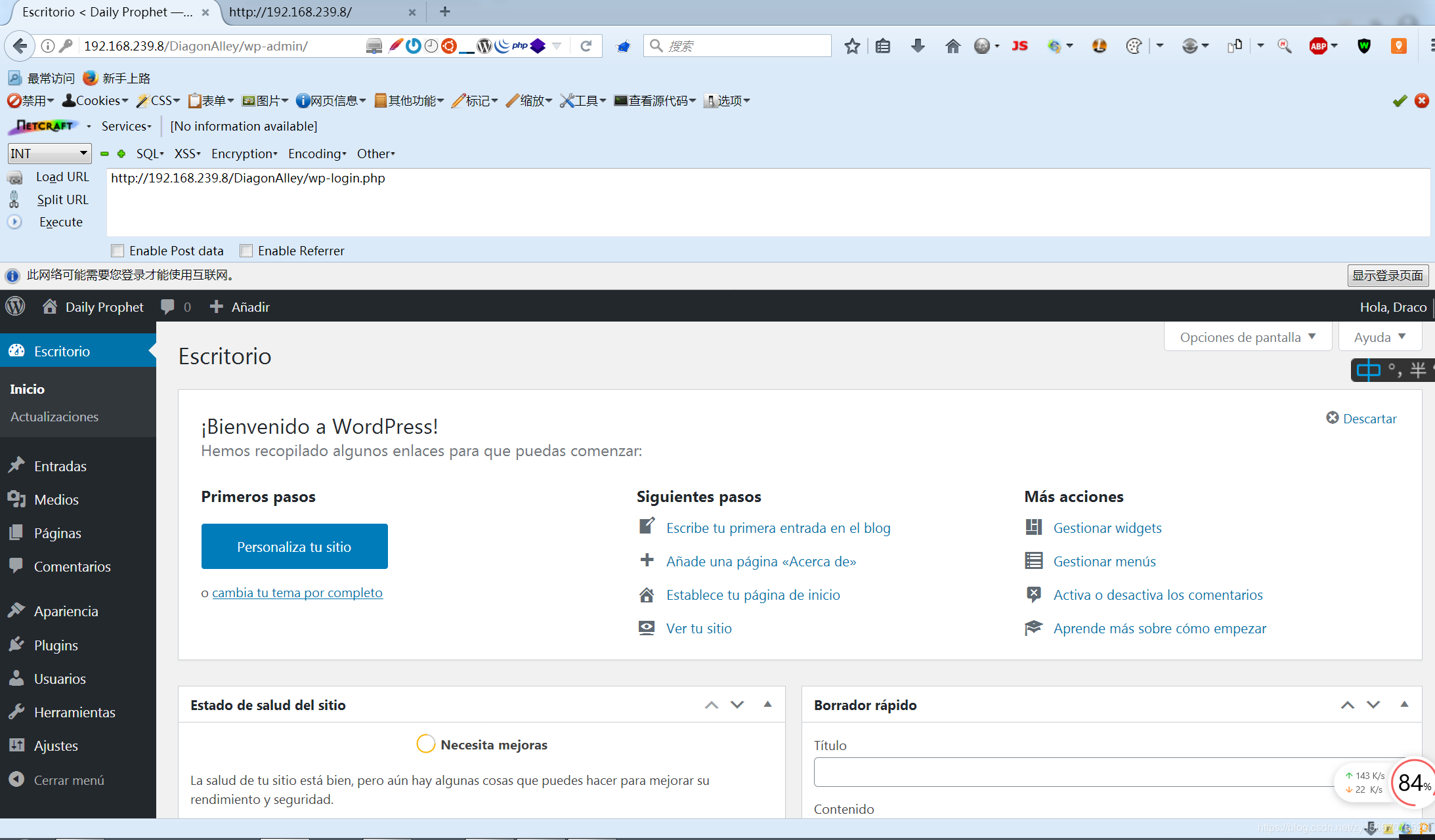1435x840 pixels.
Task: Open the Cookies dropdown in developer toolbar
Action: pyautogui.click(x=95, y=100)
